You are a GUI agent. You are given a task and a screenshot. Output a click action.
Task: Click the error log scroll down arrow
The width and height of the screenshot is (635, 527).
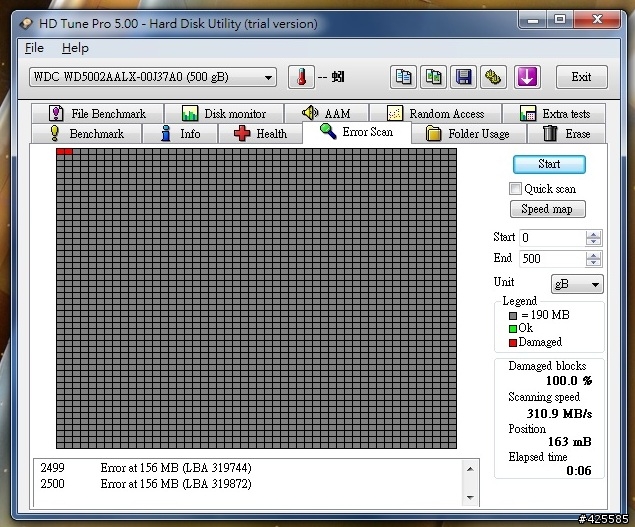pyautogui.click(x=470, y=497)
